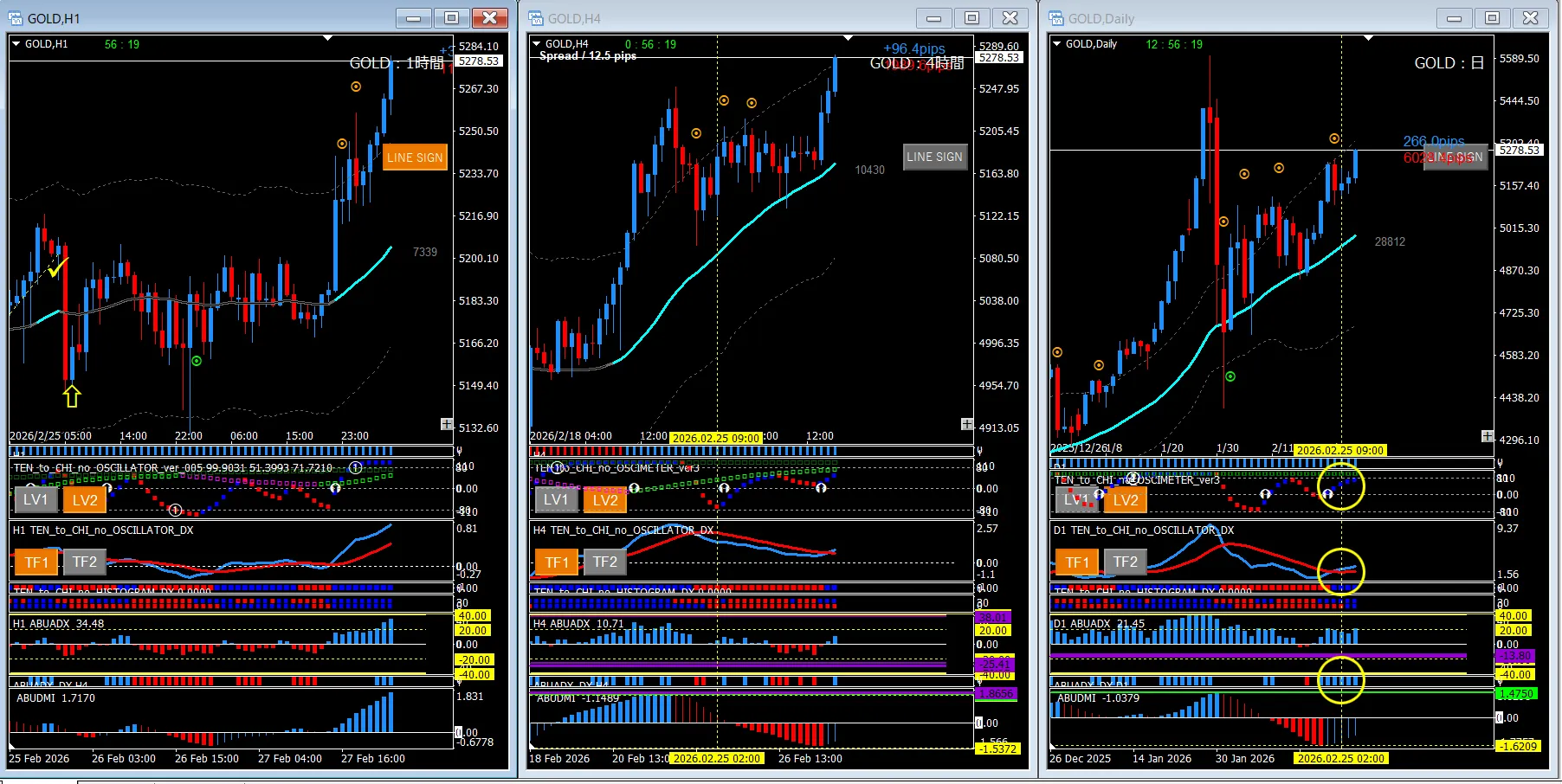Viewport: 1562px width, 784px height.
Task: Toggle the TF2 button in the H4 chart
Action: 605,562
